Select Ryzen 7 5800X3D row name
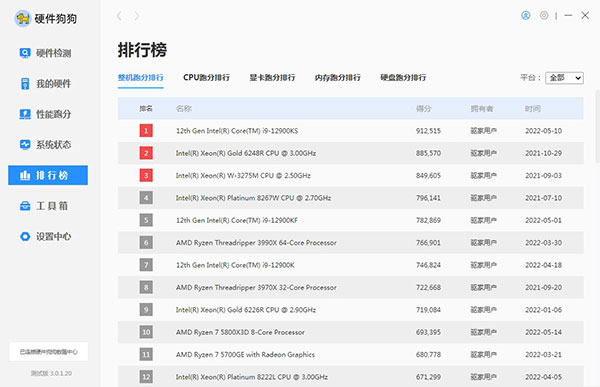Viewport: 600px width, 387px height. point(240,332)
